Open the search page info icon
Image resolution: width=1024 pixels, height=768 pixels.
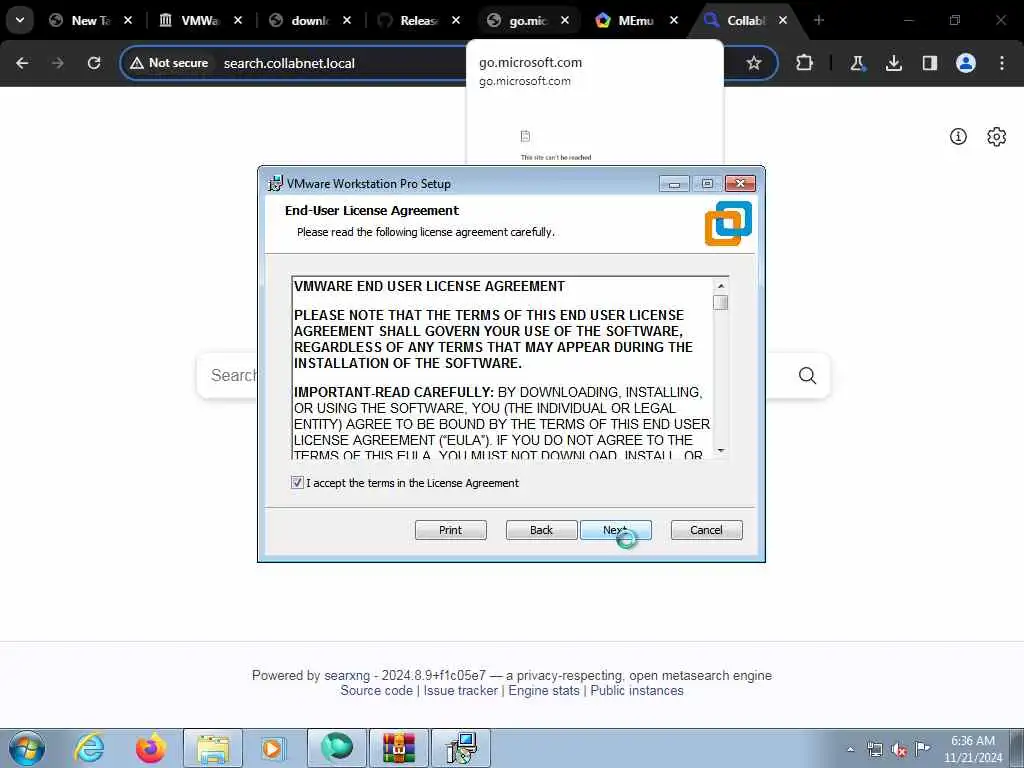pyautogui.click(x=958, y=136)
